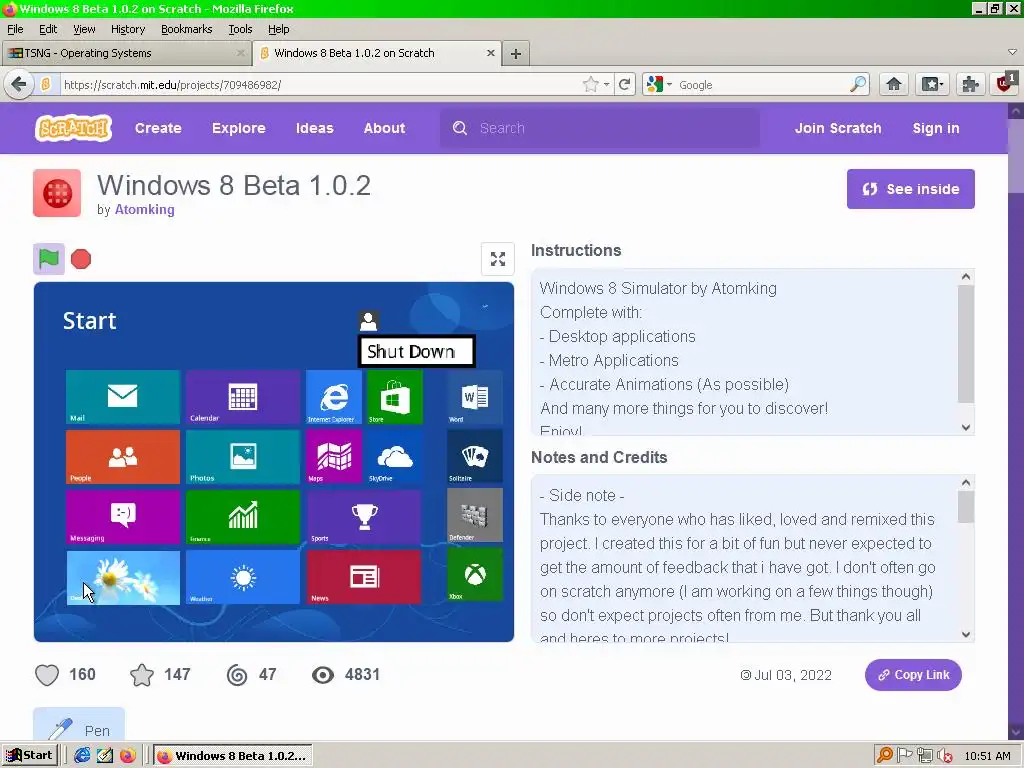1024x768 pixels.
Task: Reload the current page
Action: [625, 84]
